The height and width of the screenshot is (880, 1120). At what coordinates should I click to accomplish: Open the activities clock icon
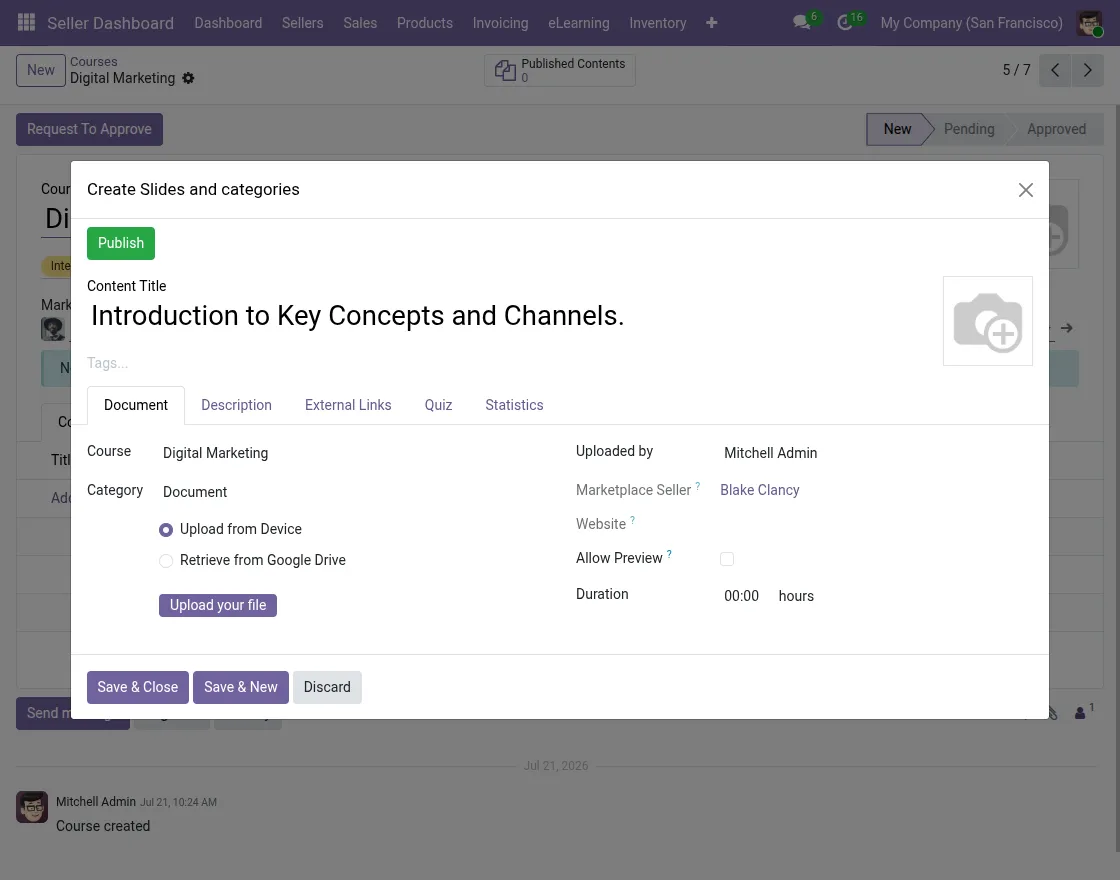point(845,23)
